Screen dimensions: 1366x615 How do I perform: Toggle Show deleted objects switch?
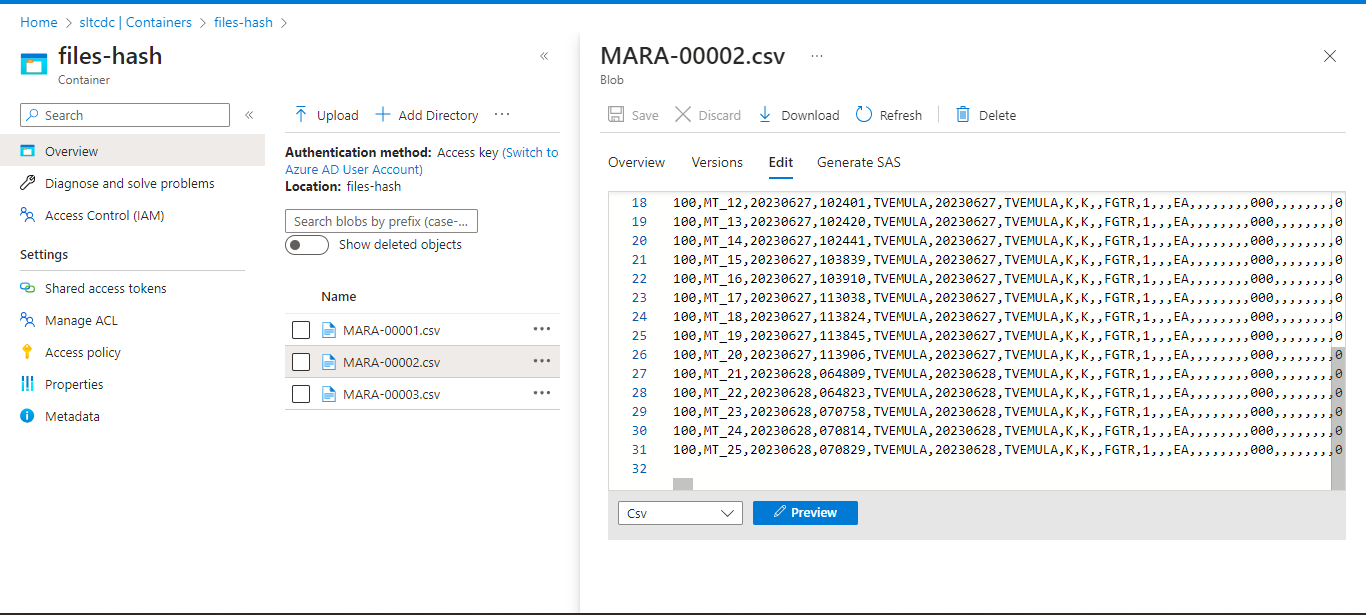click(307, 245)
